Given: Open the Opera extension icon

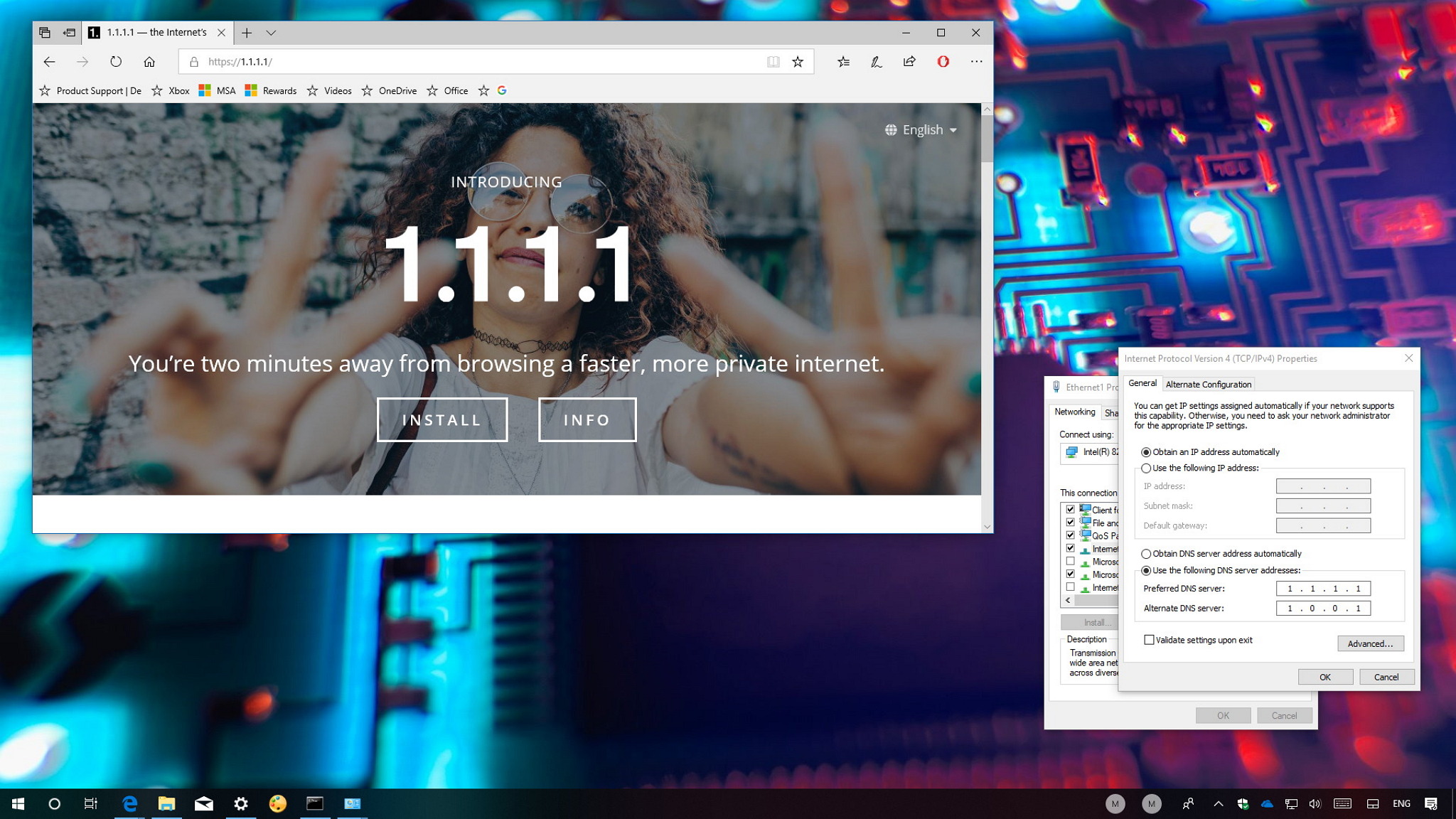Looking at the screenshot, I should (943, 62).
